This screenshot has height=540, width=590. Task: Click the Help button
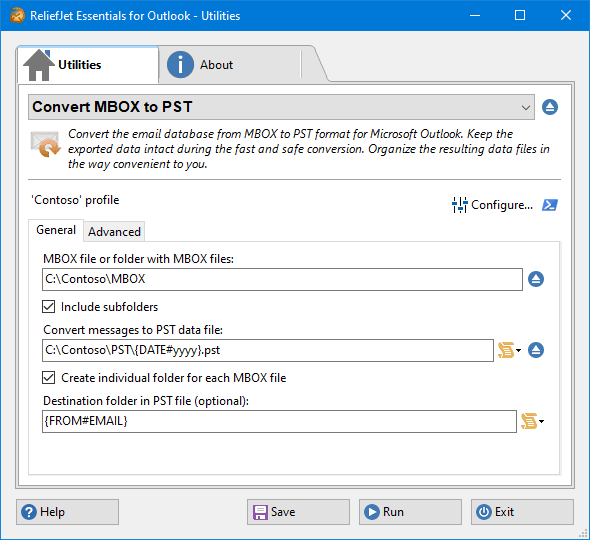click(x=67, y=512)
